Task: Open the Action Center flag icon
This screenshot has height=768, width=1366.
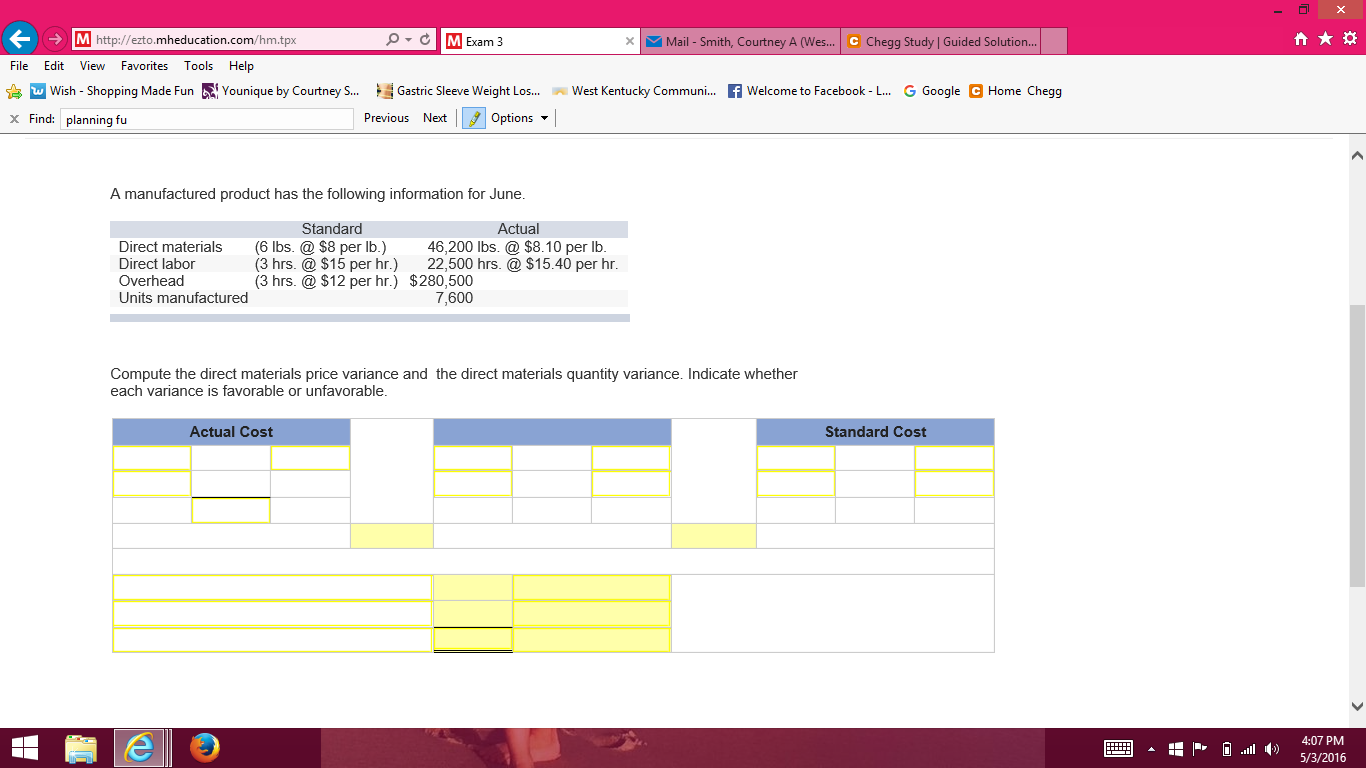Action: pos(1200,749)
